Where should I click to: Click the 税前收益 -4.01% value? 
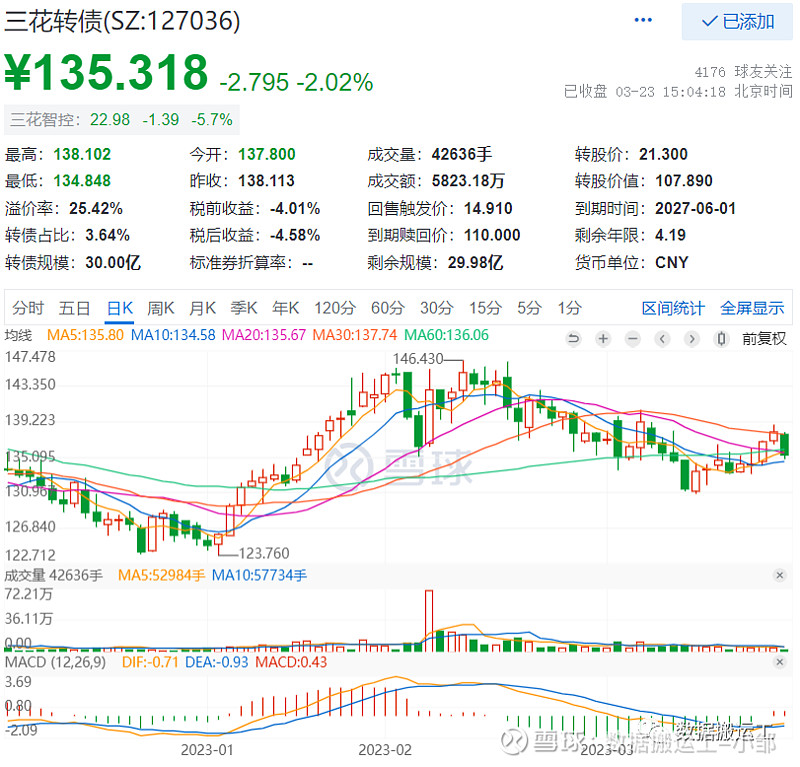pyautogui.click(x=295, y=208)
